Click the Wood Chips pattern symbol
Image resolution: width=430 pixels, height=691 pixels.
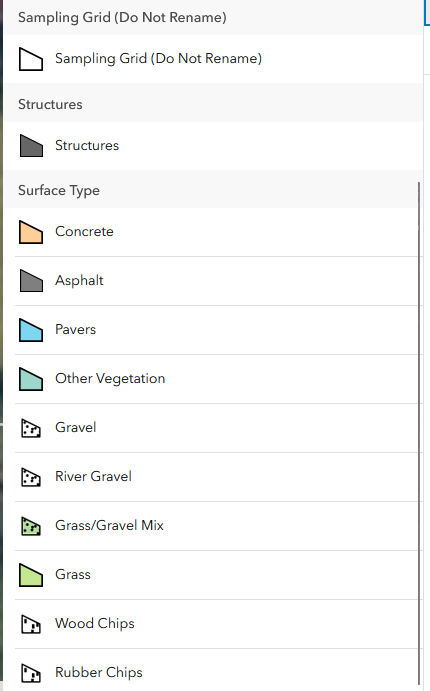(31, 624)
